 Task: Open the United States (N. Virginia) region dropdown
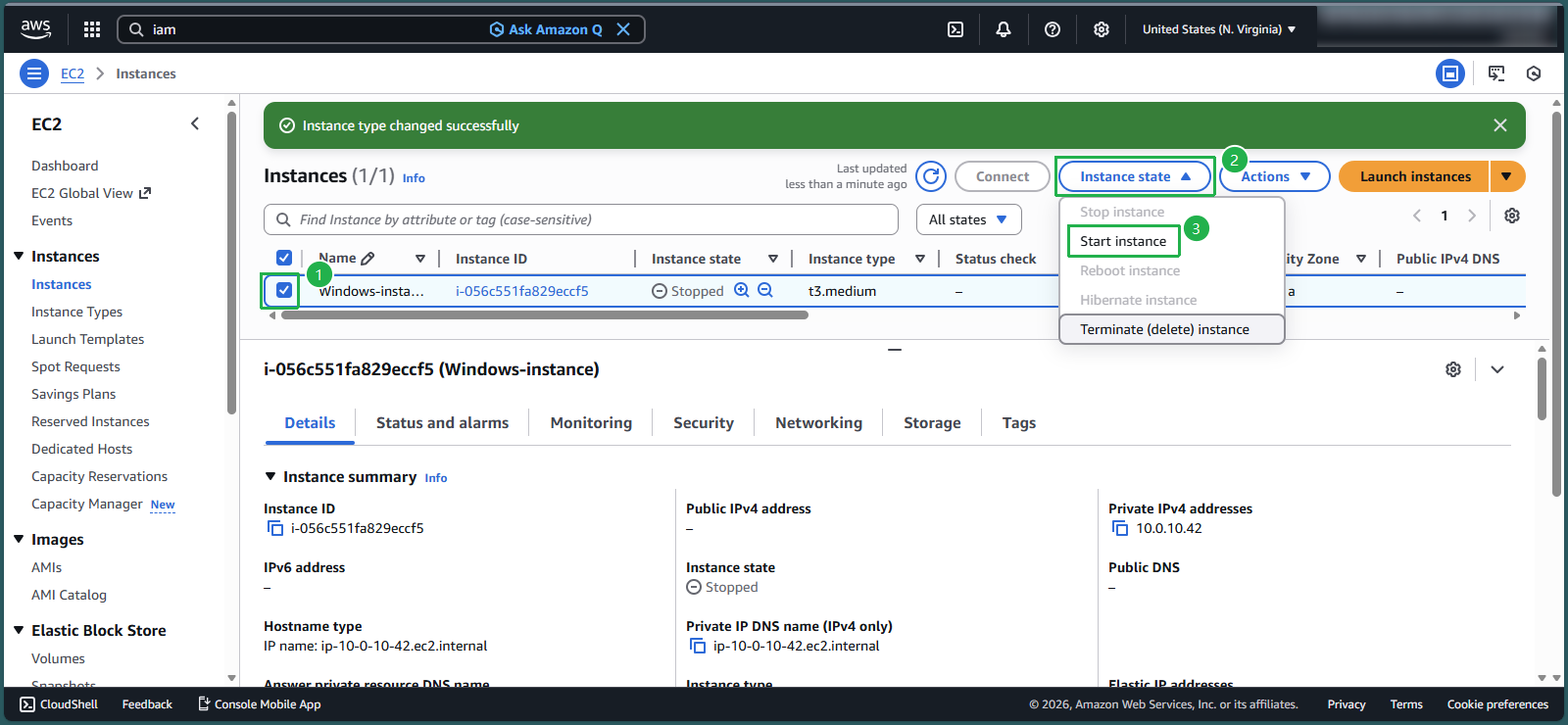click(x=1219, y=29)
